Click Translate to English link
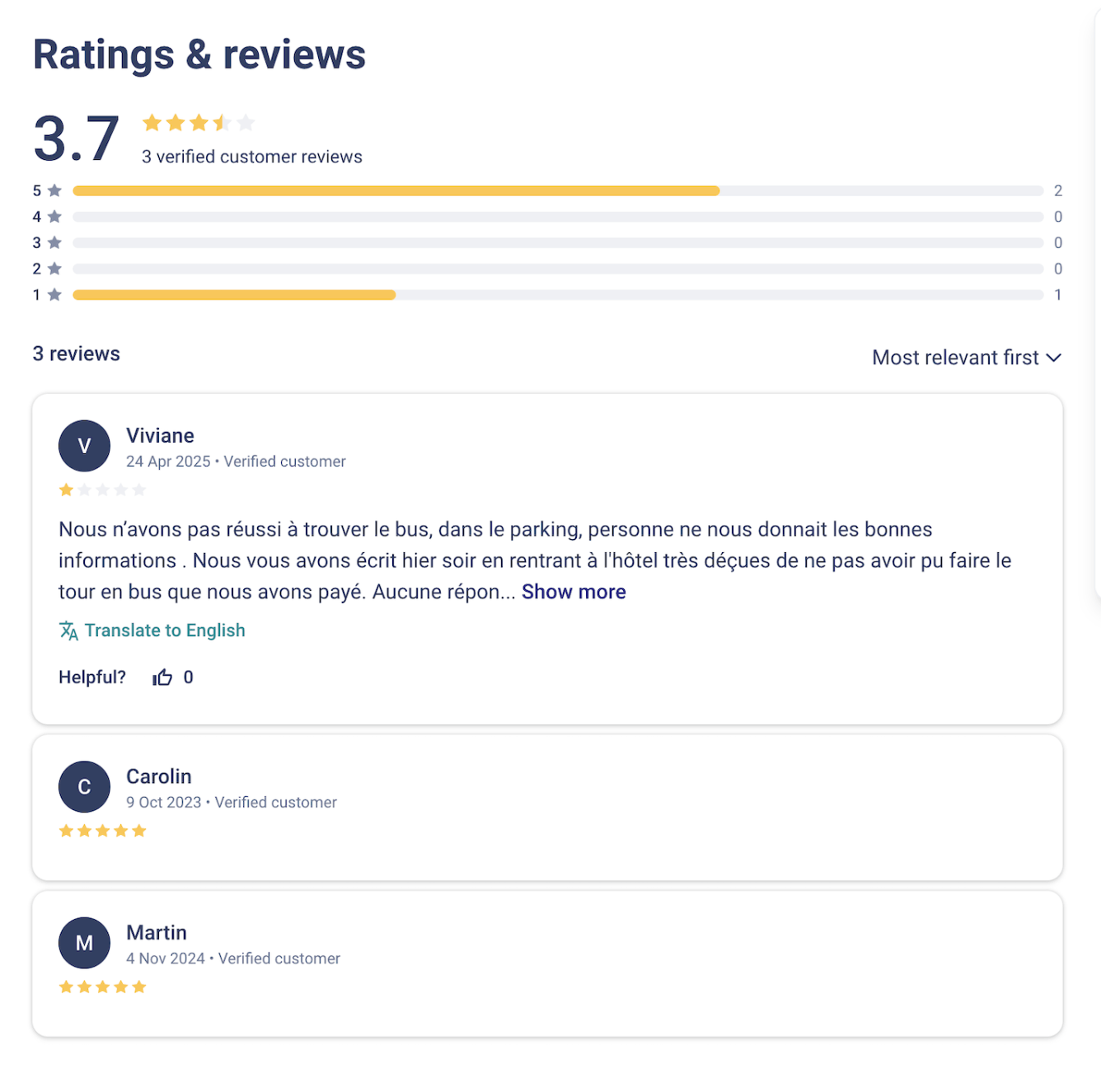Screen dimensions: 1101x1092 (165, 630)
